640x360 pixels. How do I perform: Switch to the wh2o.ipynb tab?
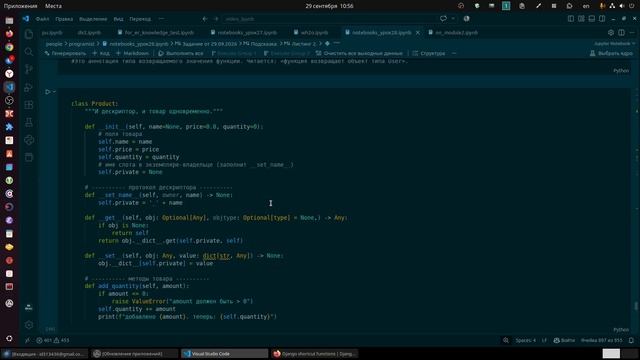314,32
